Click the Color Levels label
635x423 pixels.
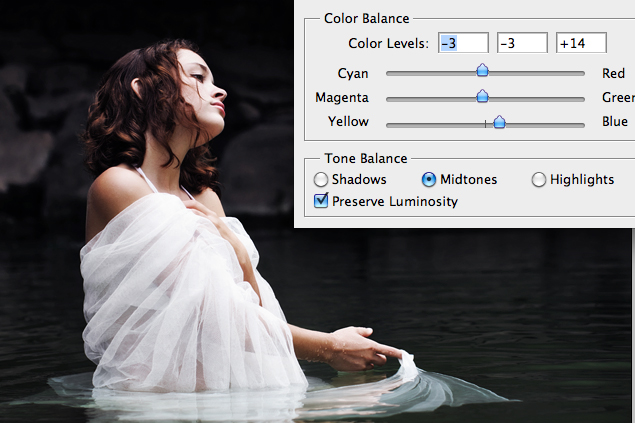coord(388,43)
